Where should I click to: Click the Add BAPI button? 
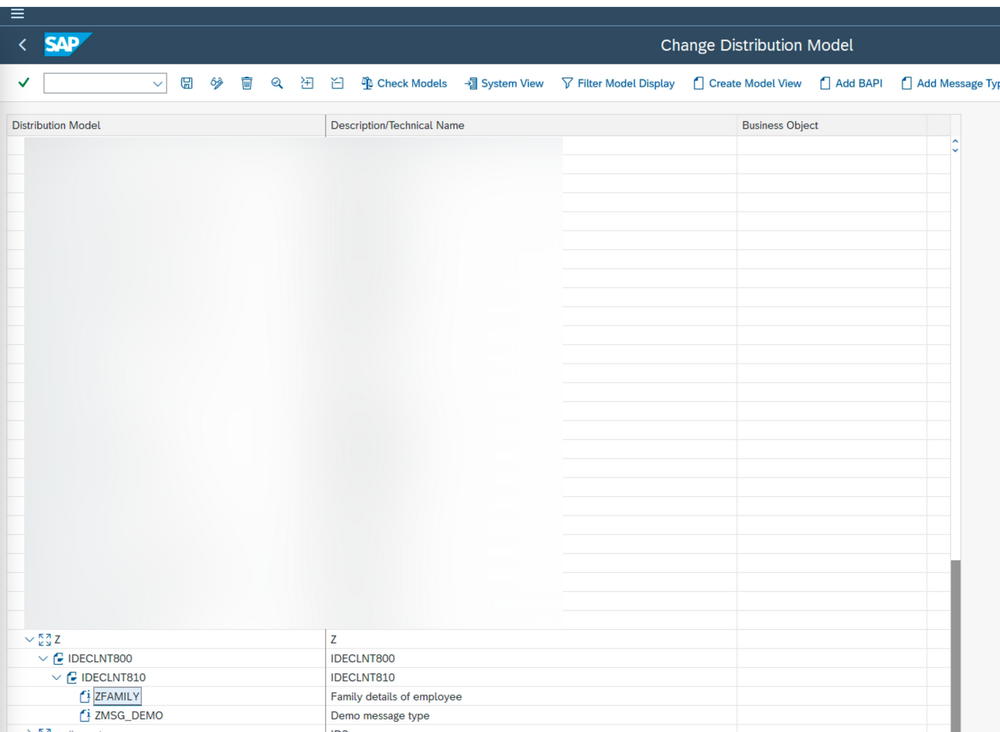point(851,83)
